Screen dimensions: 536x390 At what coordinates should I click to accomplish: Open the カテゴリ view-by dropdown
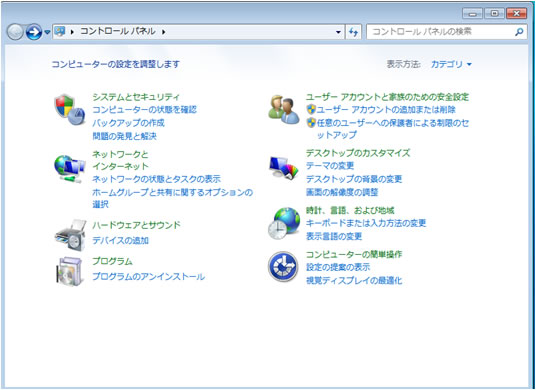(451, 64)
